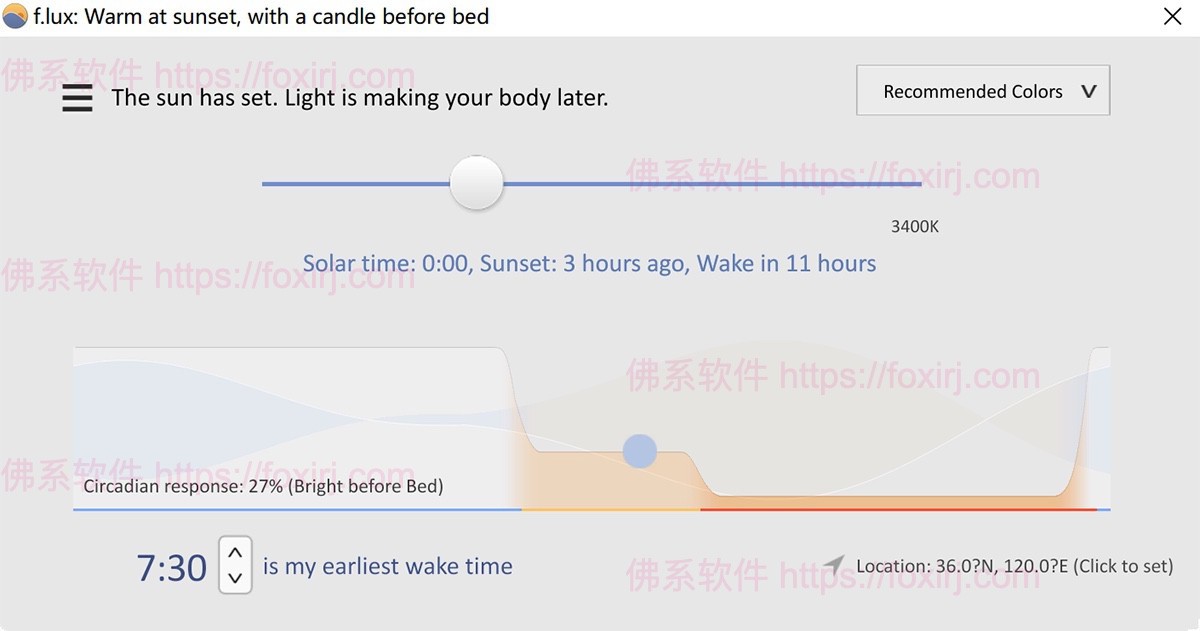Click the is my earliest wake time label
This screenshot has height=631, width=1200.
click(387, 566)
